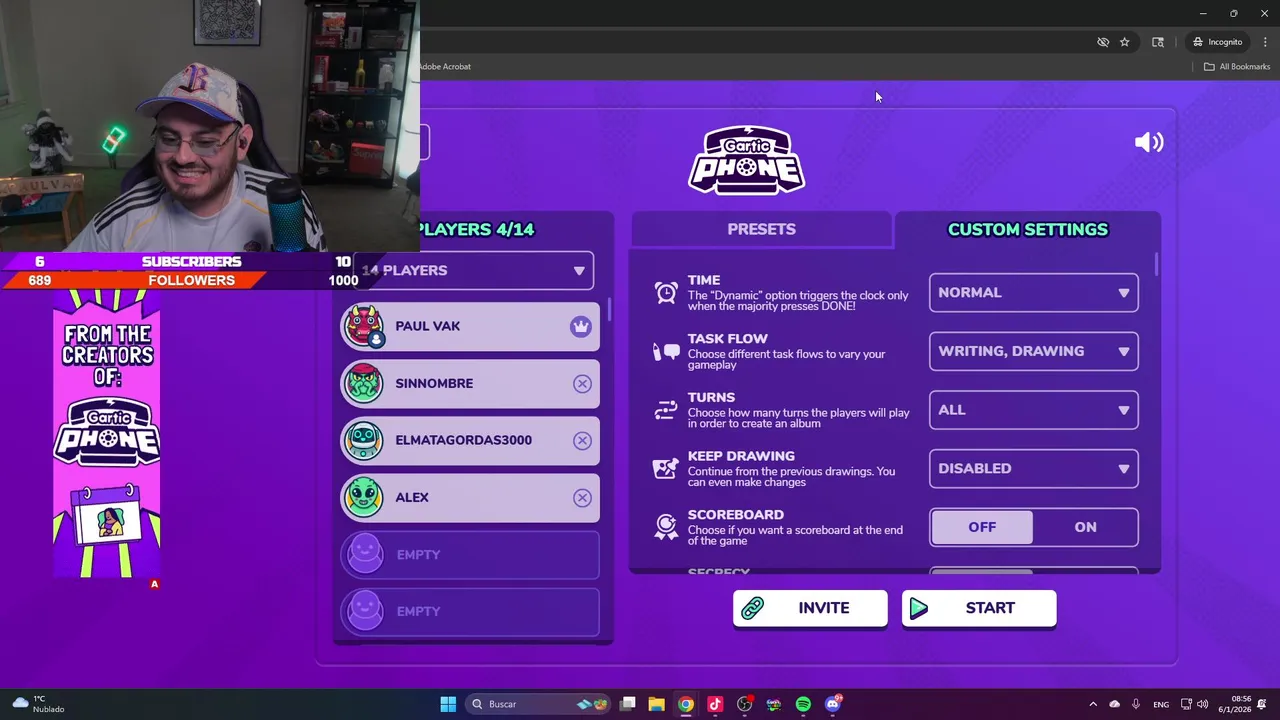
Task: Open the Time NORMAL dropdown
Action: (x=1033, y=292)
